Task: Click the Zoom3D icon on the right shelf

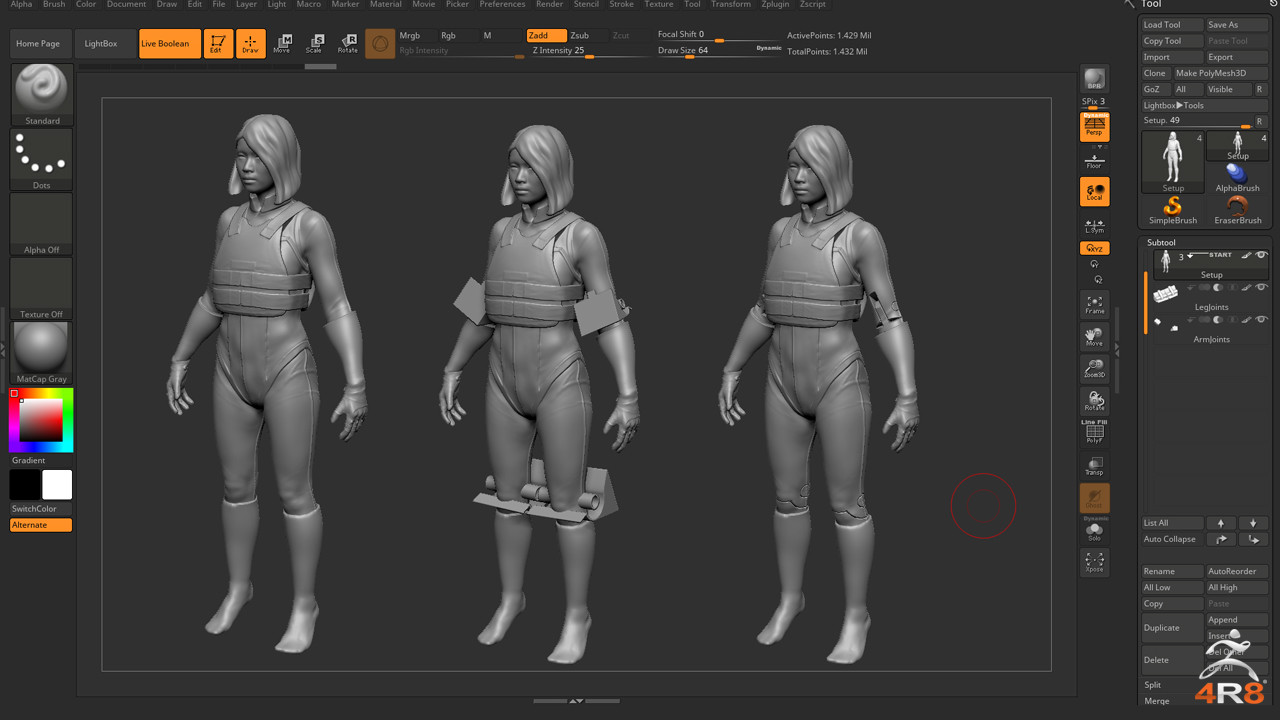Action: point(1094,368)
